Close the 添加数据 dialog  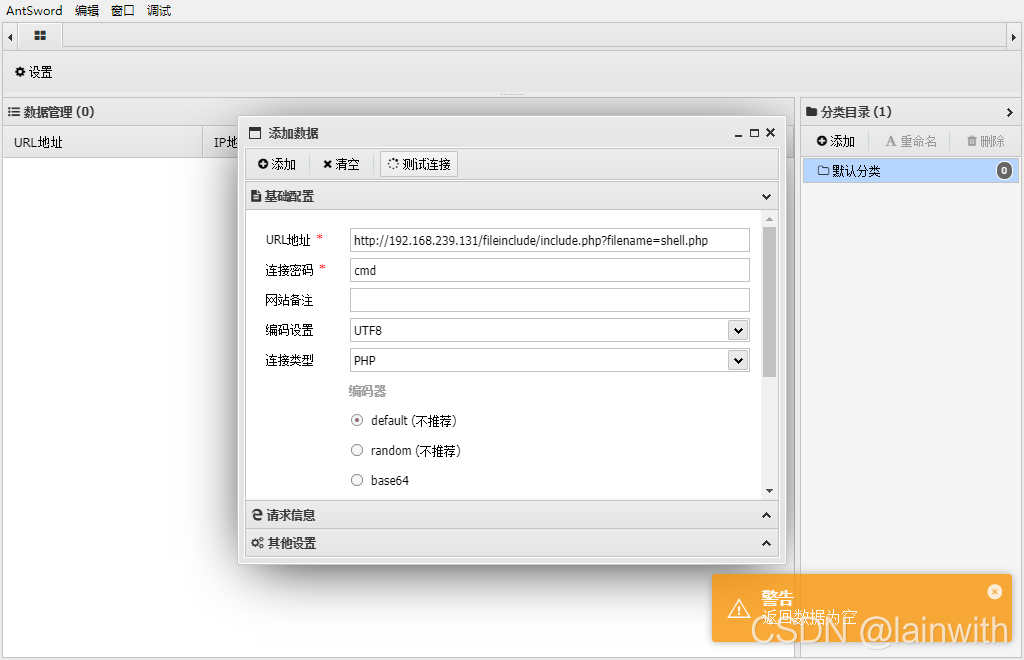771,133
